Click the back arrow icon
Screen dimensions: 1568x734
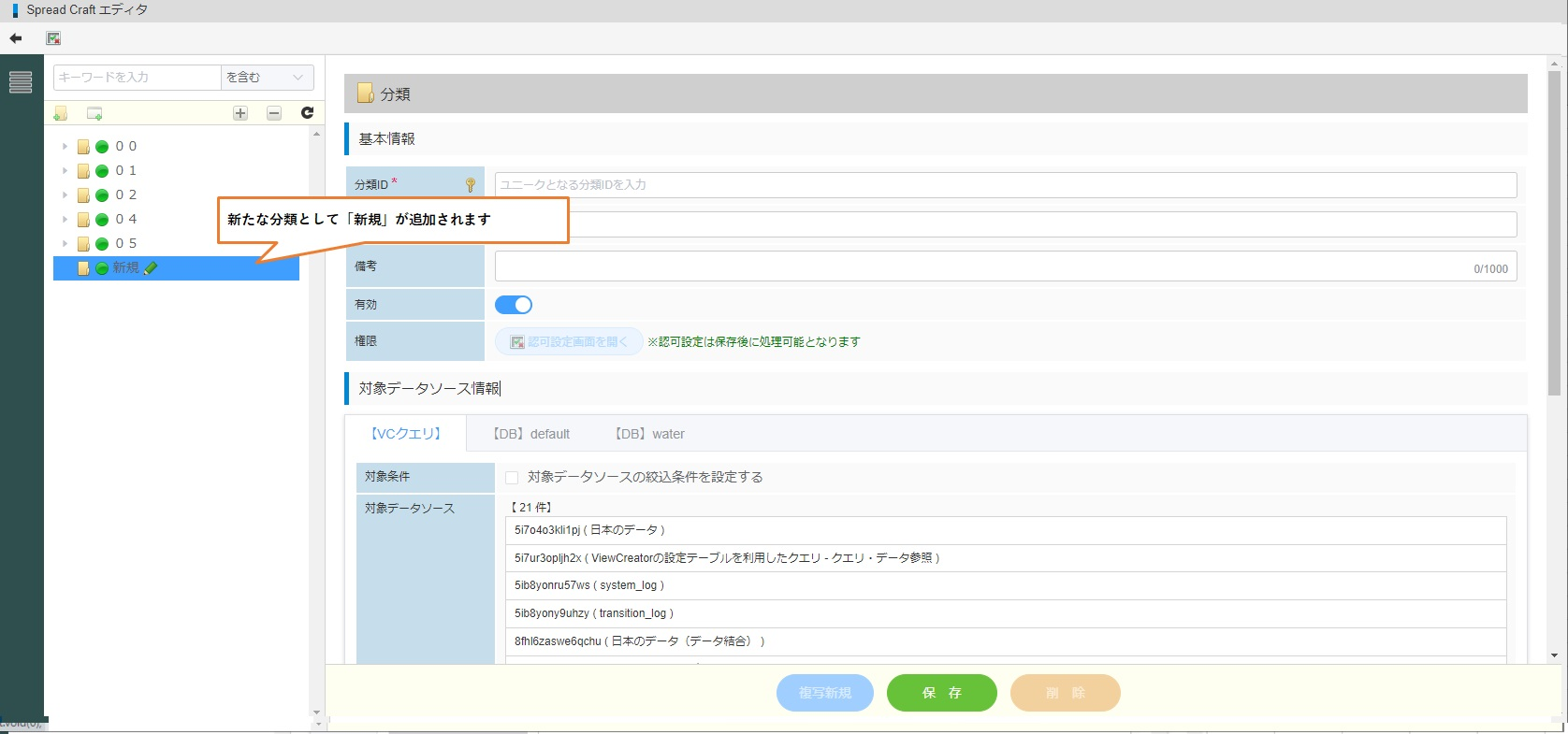pyautogui.click(x=16, y=38)
